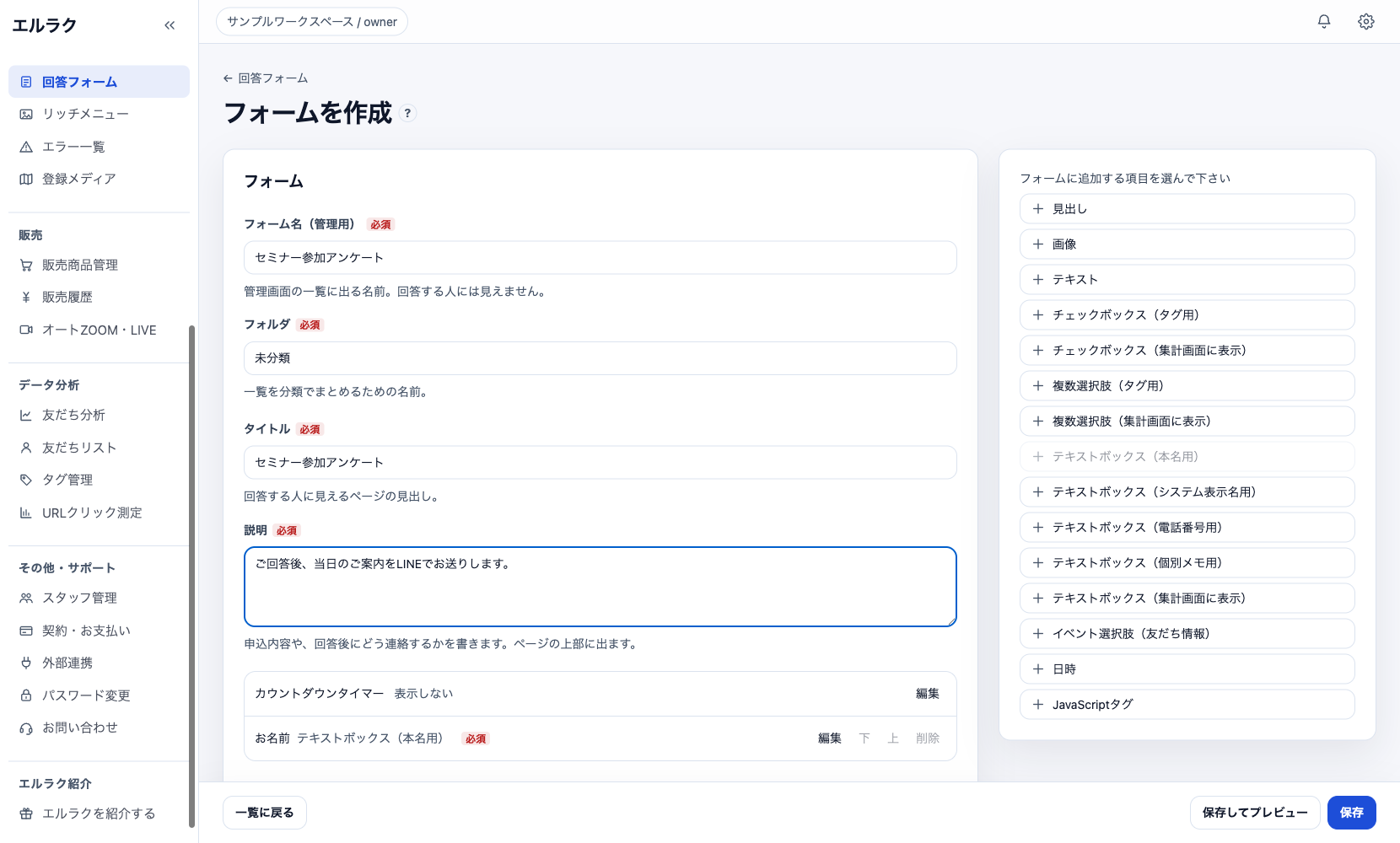Collapse the sidebar with the double-chevron icon
Viewport: 1400px width, 843px height.
click(170, 25)
